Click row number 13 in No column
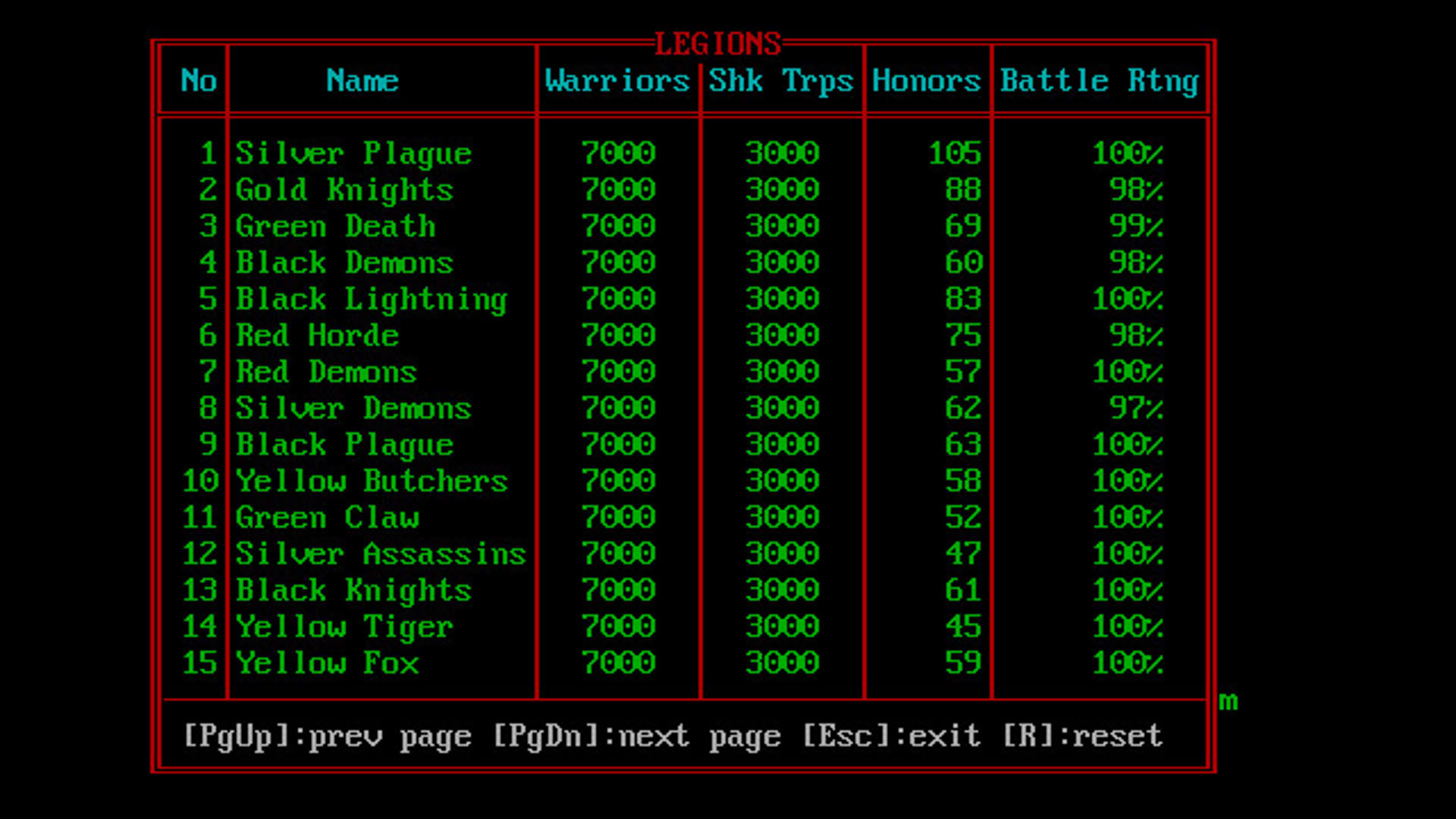1456x819 pixels. click(199, 591)
